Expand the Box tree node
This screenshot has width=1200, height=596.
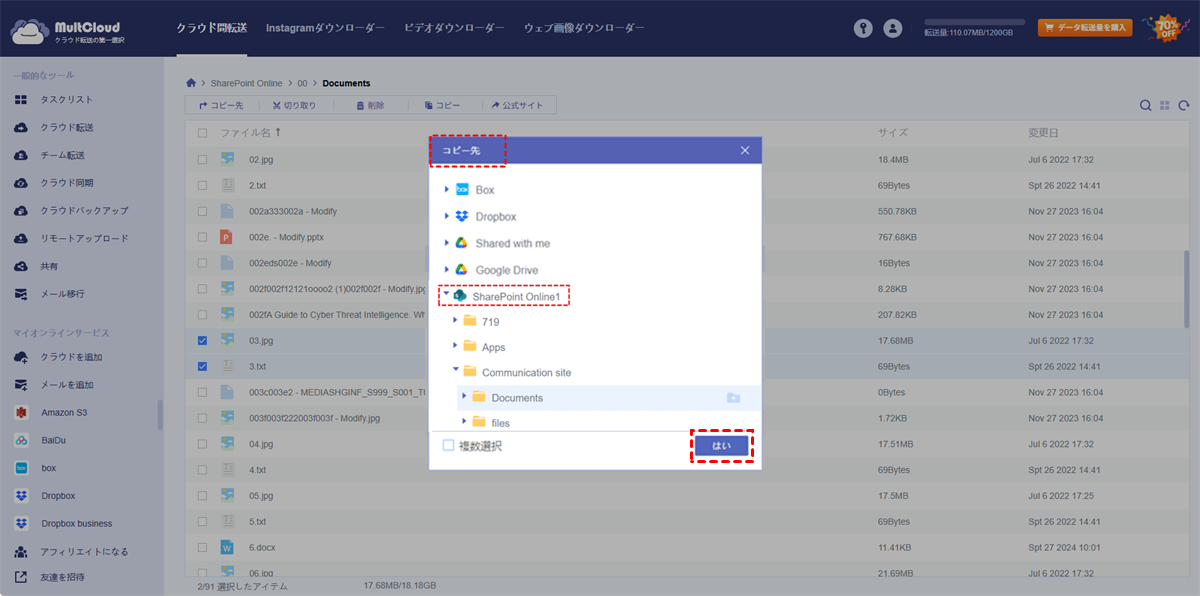(x=446, y=189)
